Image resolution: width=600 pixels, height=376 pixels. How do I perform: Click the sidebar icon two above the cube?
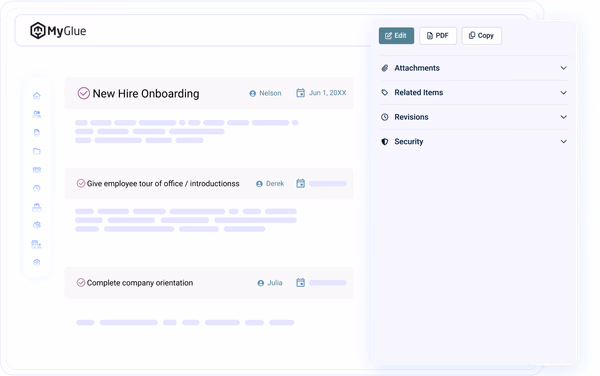click(x=37, y=225)
